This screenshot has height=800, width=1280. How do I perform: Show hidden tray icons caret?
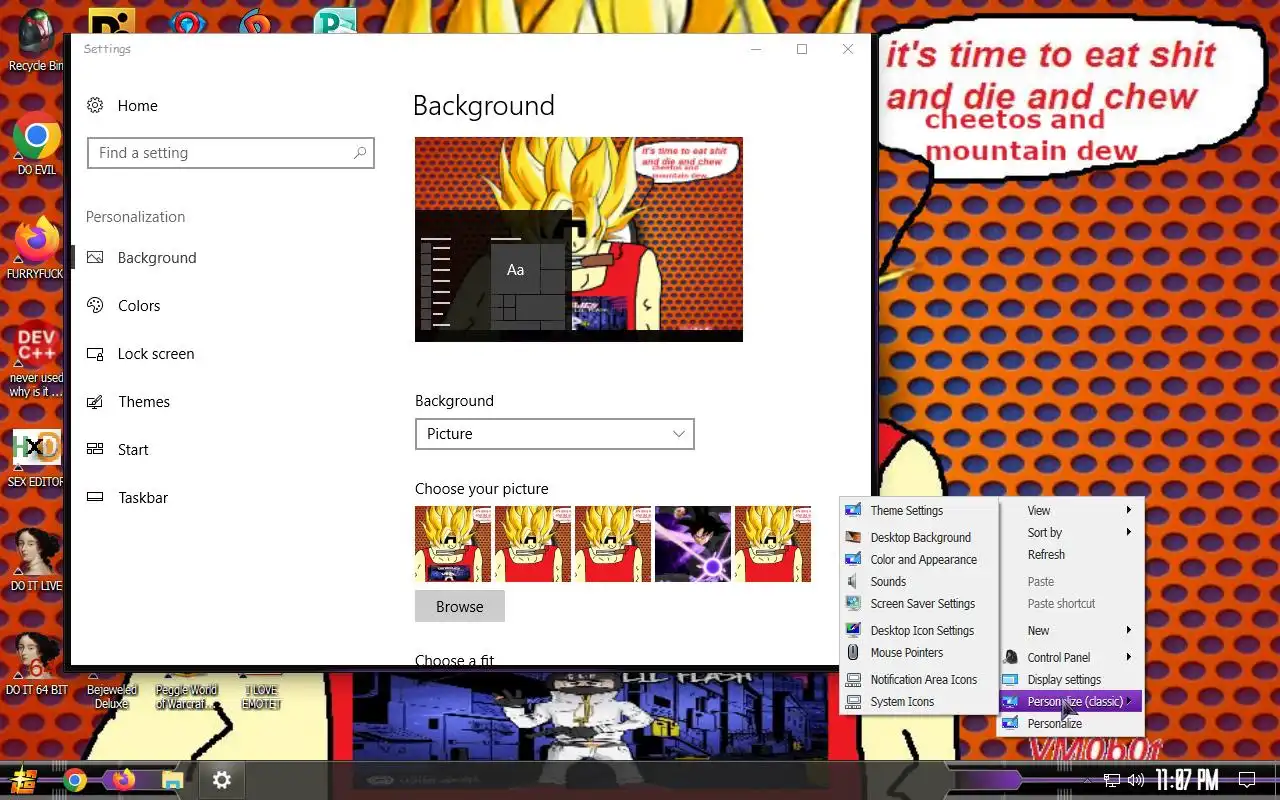point(1088,780)
